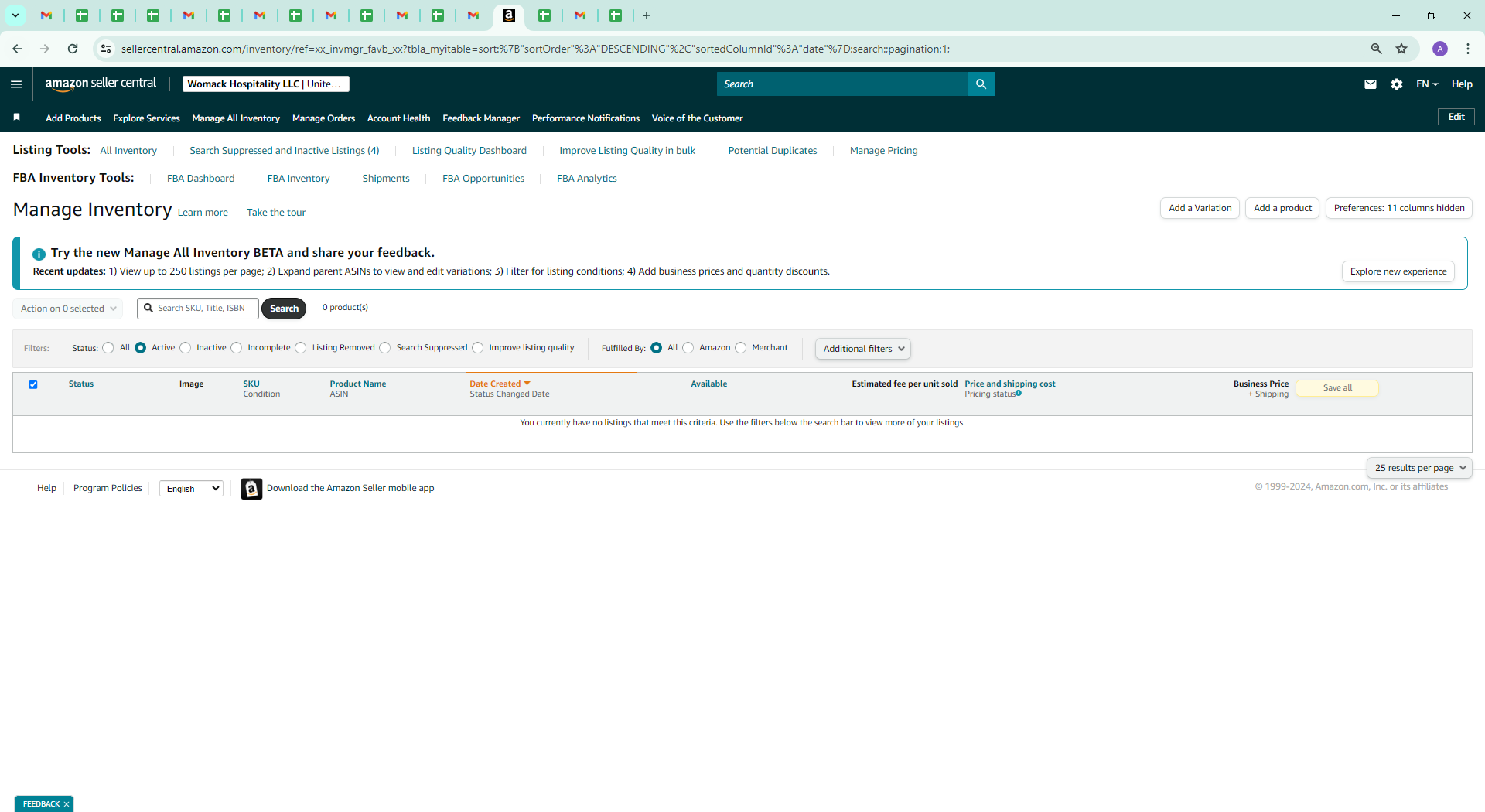The width and height of the screenshot is (1485, 812).
Task: Click the Add a product button
Action: coord(1282,208)
